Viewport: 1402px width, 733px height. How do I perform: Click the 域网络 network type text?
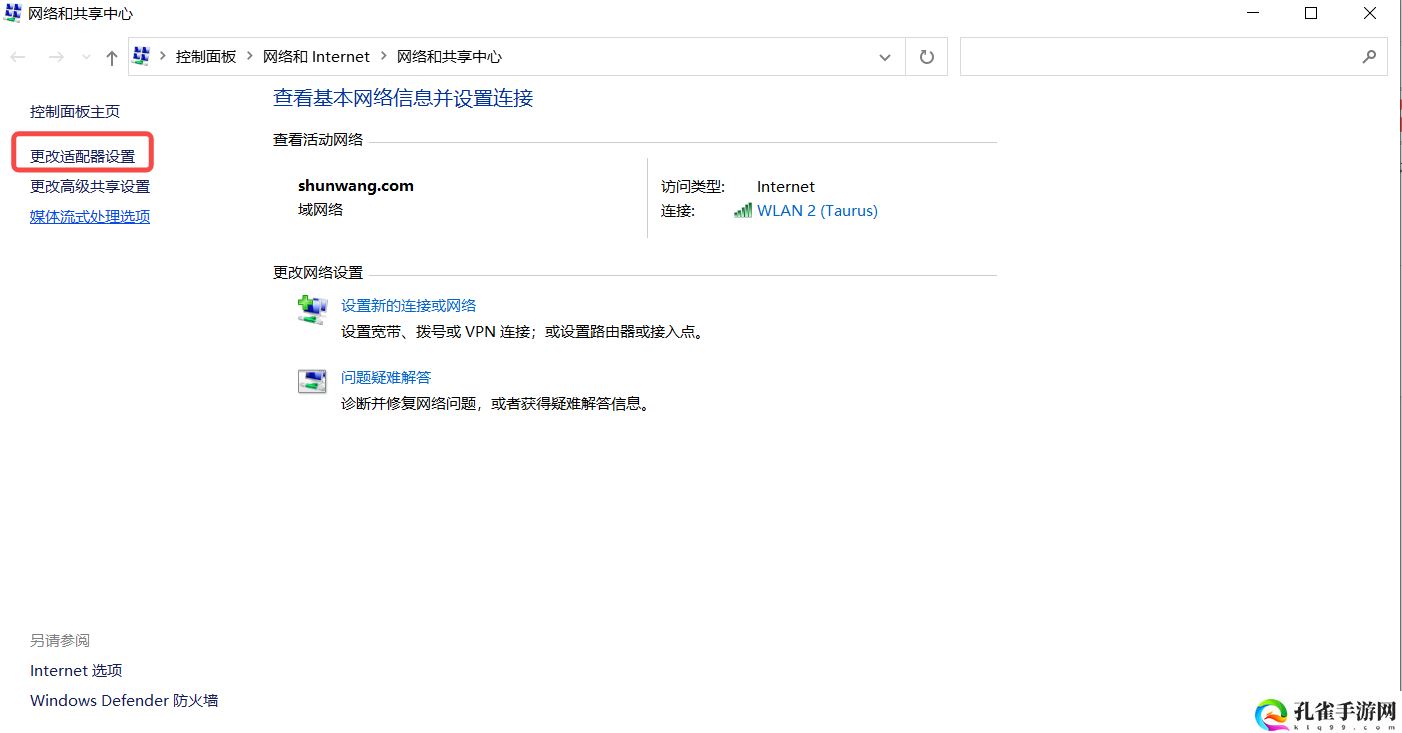(x=320, y=210)
